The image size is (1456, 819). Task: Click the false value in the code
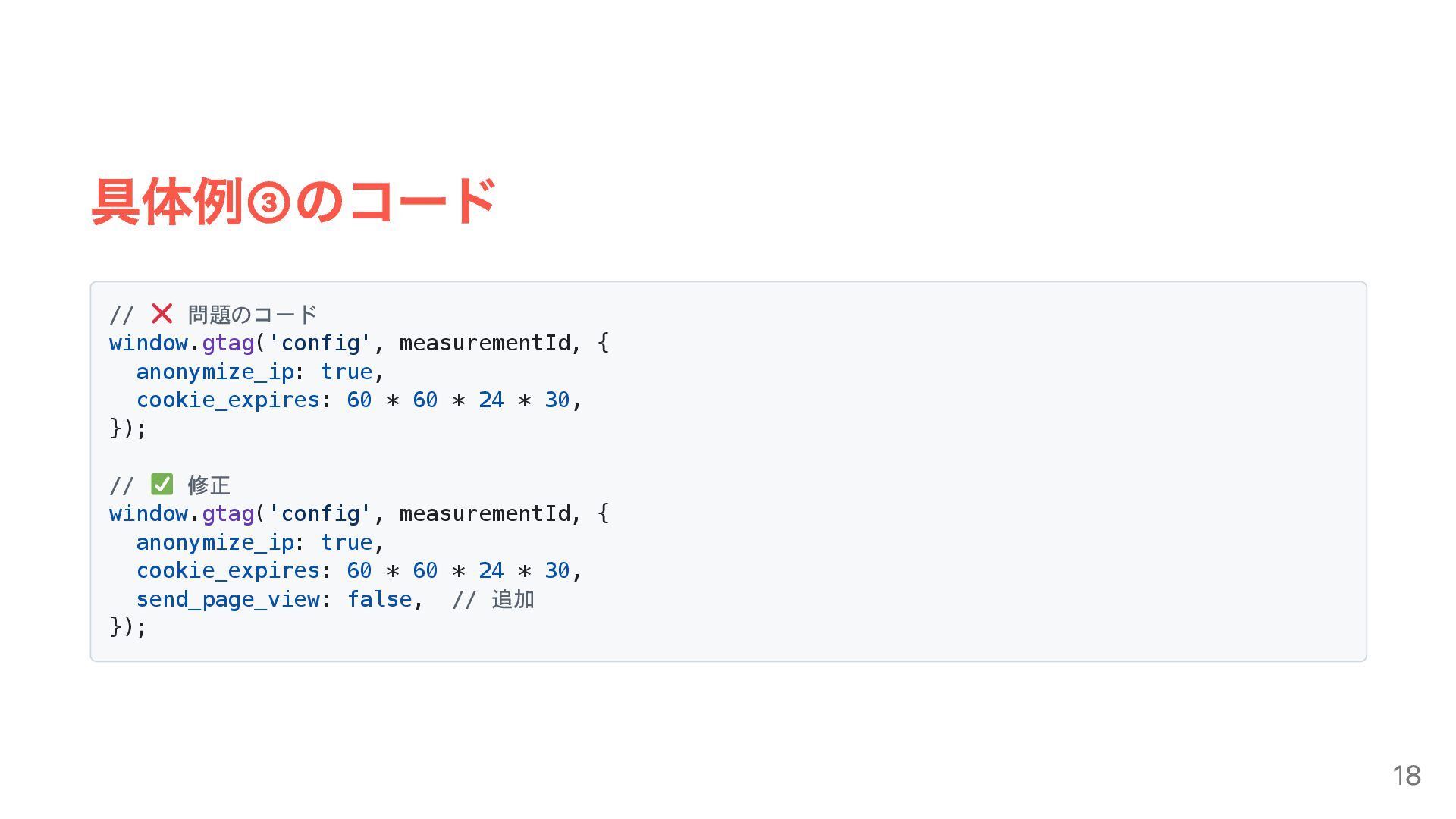point(379,599)
